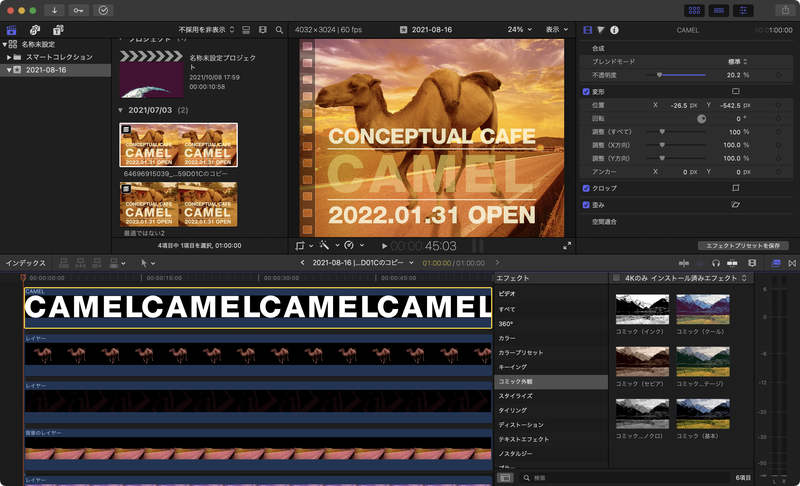Click the rotation dial for 回転
Image resolution: width=800 pixels, height=486 pixels.
click(x=702, y=118)
